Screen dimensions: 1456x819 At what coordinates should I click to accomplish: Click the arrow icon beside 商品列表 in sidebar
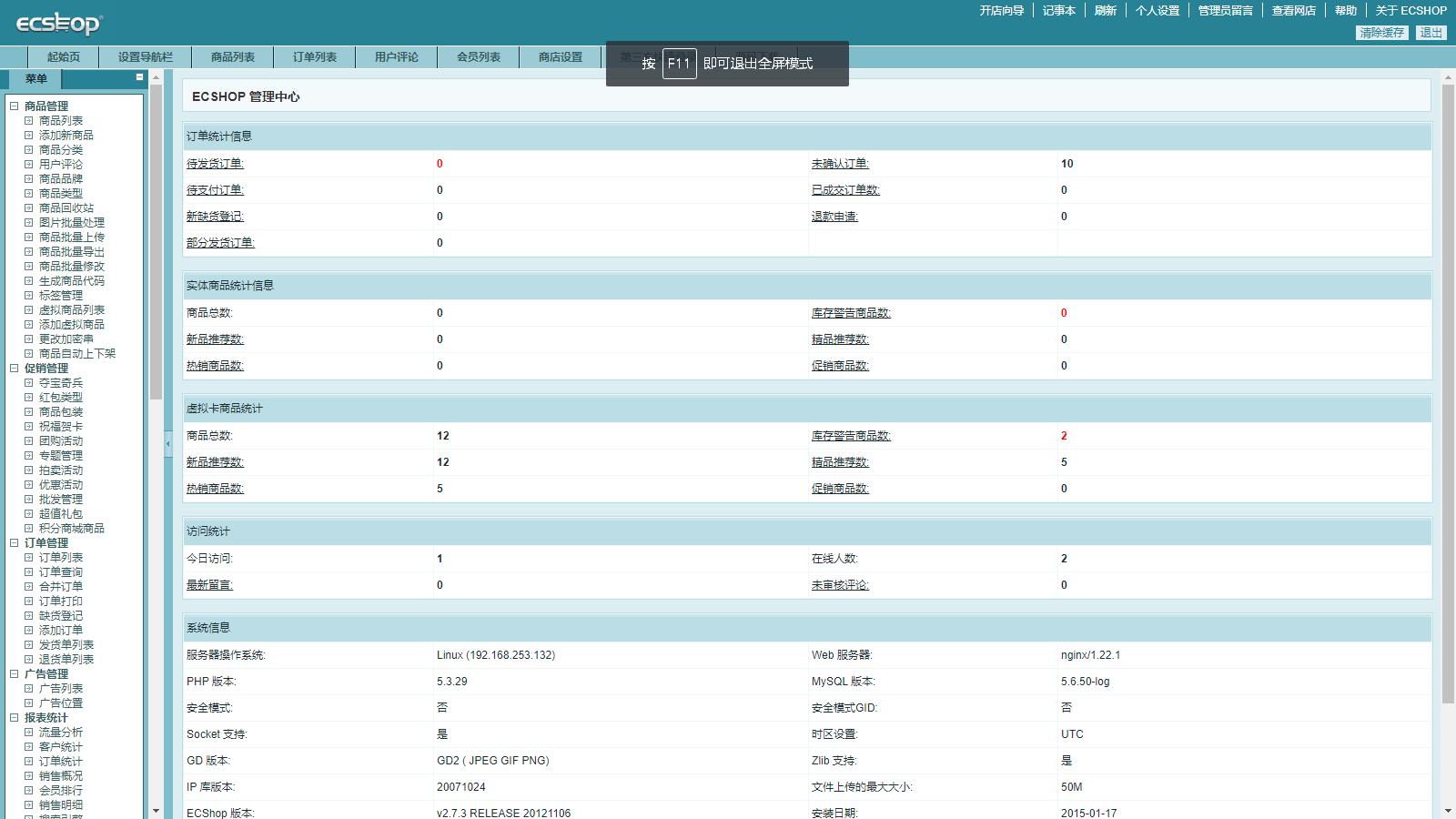tap(29, 121)
